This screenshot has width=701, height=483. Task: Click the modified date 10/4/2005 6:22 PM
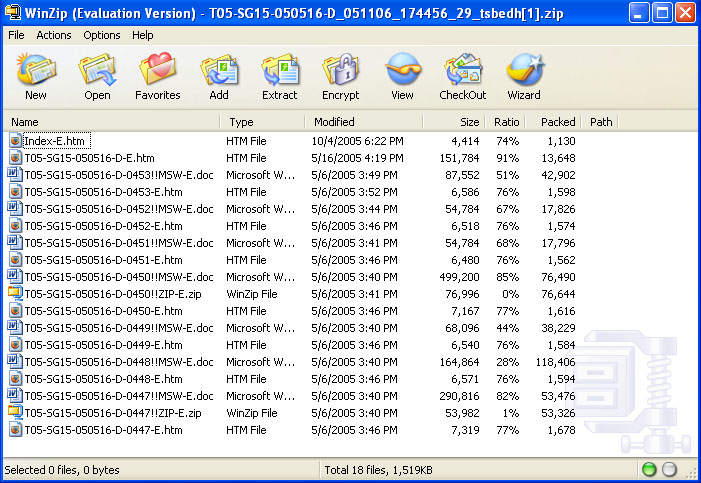357,141
